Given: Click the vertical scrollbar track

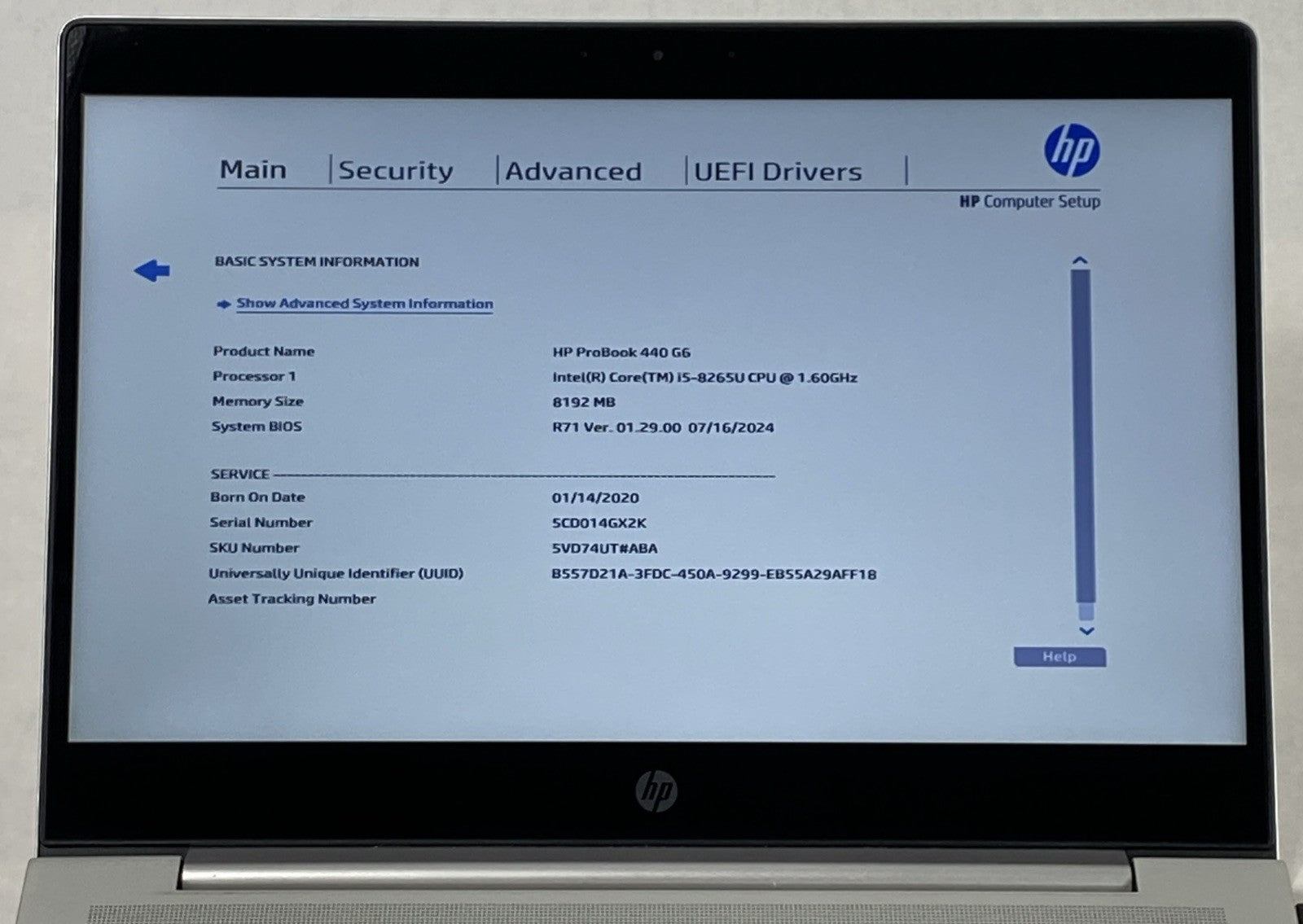Looking at the screenshot, I should point(1083,445).
